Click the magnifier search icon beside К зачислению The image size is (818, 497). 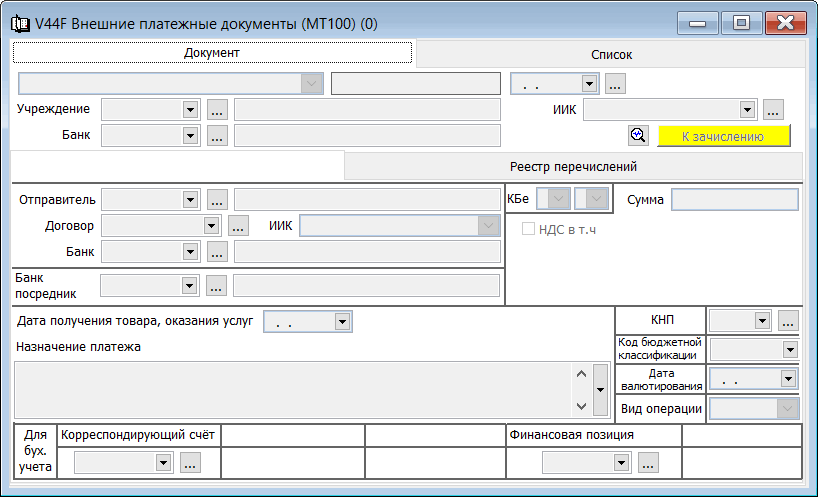point(638,136)
